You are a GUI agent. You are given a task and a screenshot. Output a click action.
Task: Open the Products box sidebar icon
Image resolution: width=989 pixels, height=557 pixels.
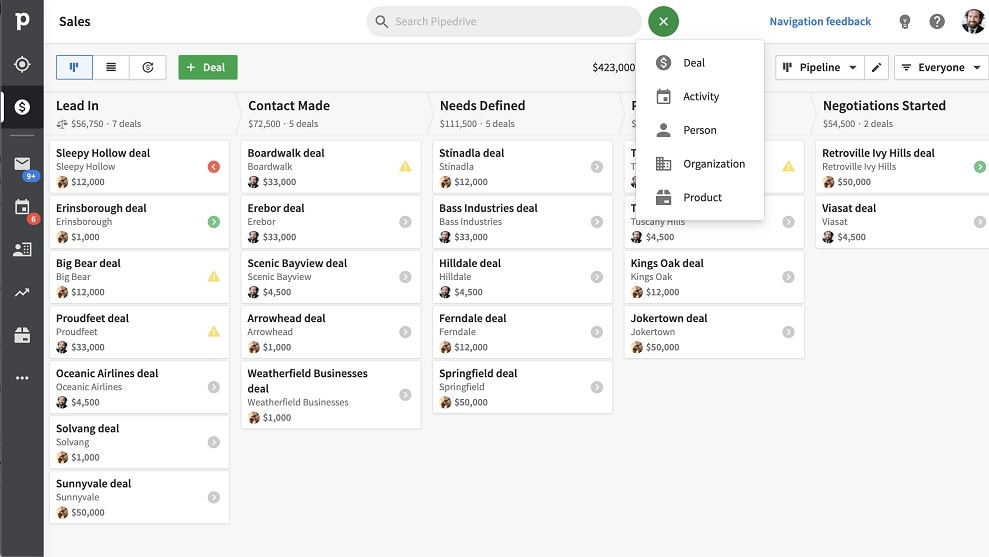pos(22,335)
